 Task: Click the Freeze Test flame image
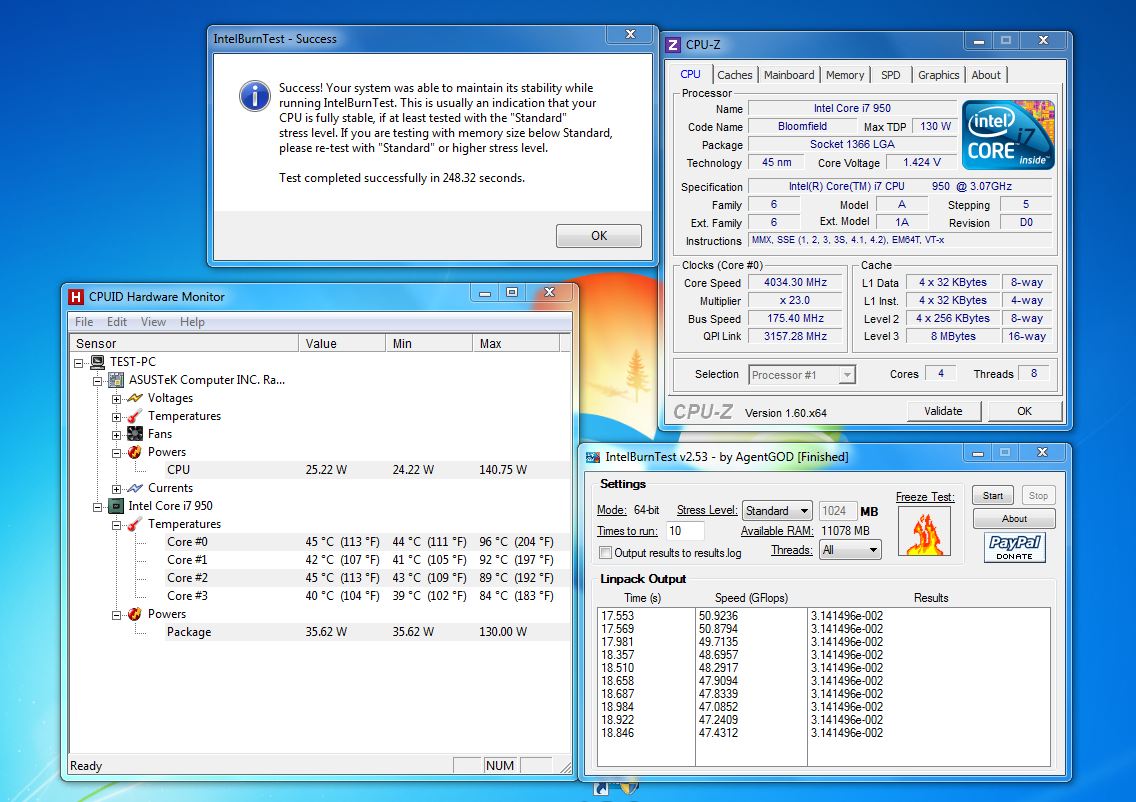point(924,531)
